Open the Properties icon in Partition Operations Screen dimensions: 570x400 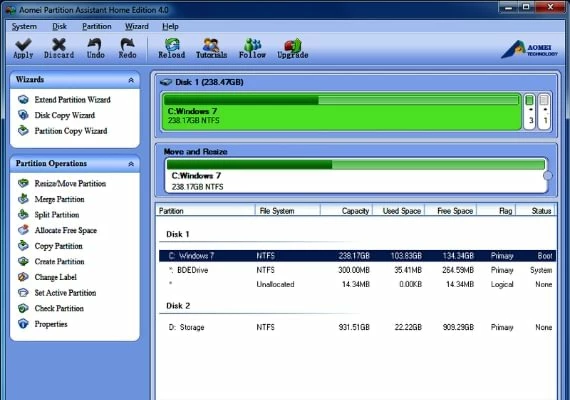pos(23,324)
